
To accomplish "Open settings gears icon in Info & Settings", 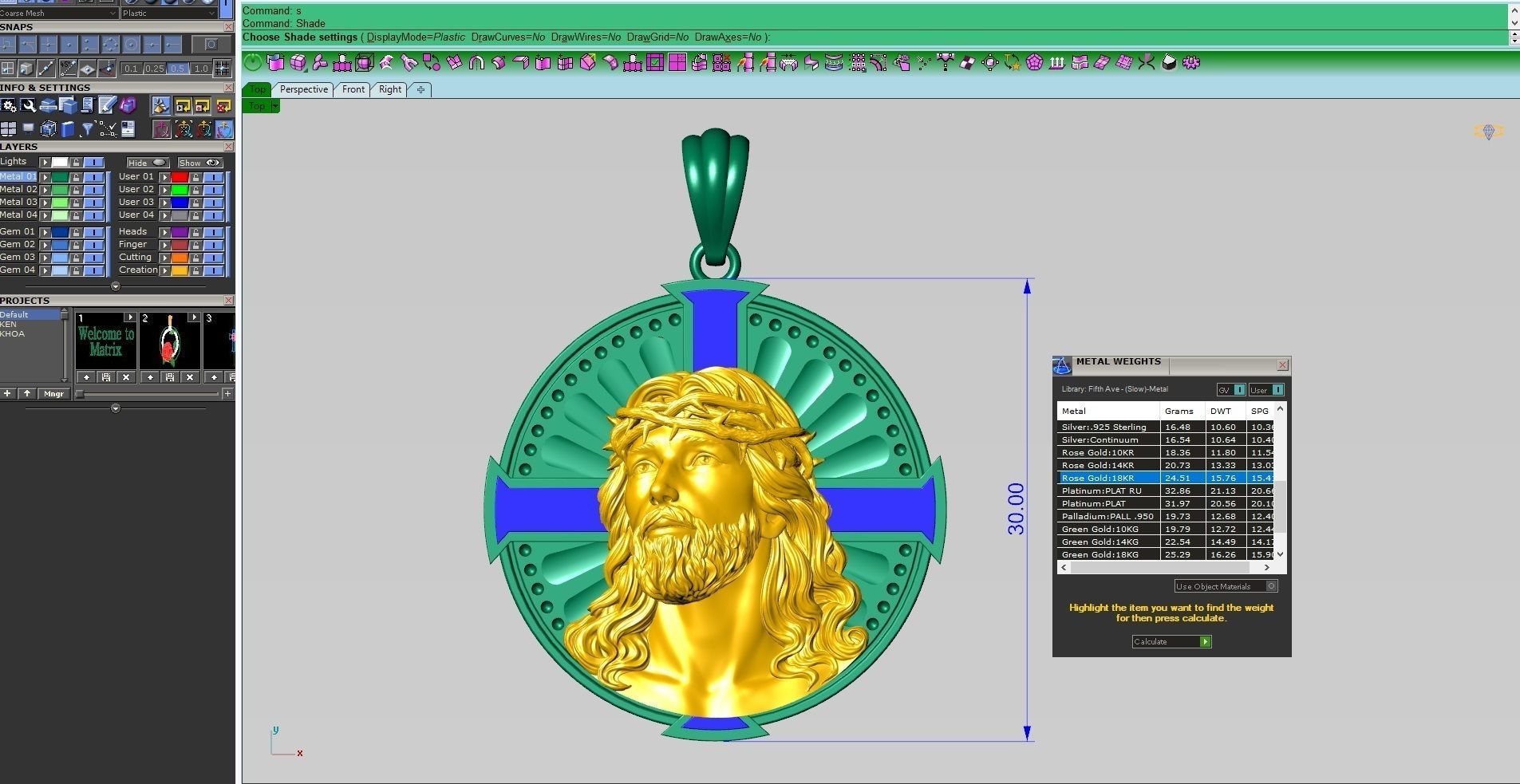I will 9,105.
